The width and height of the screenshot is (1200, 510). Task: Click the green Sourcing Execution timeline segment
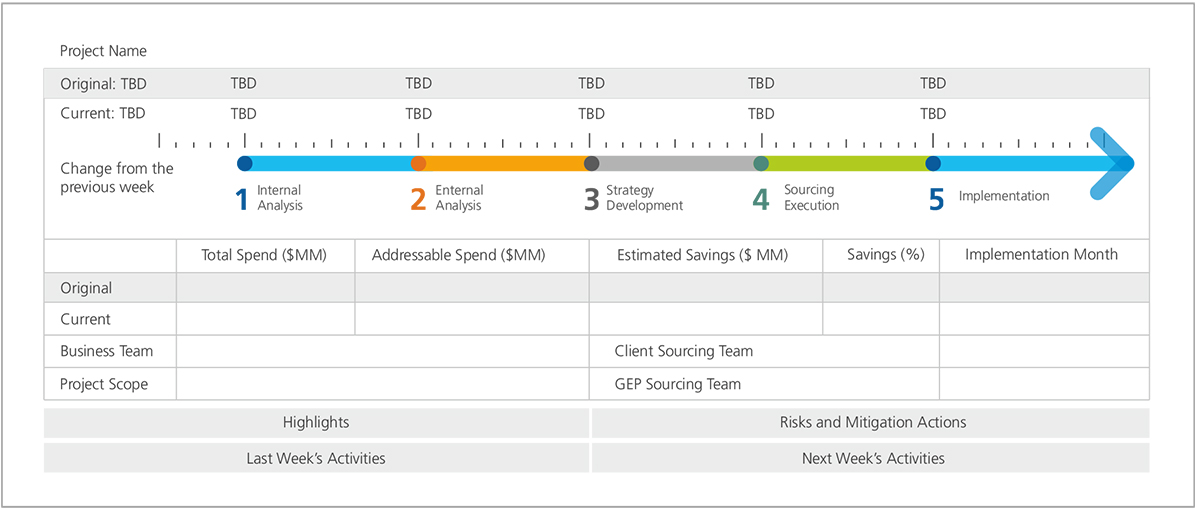coord(847,163)
